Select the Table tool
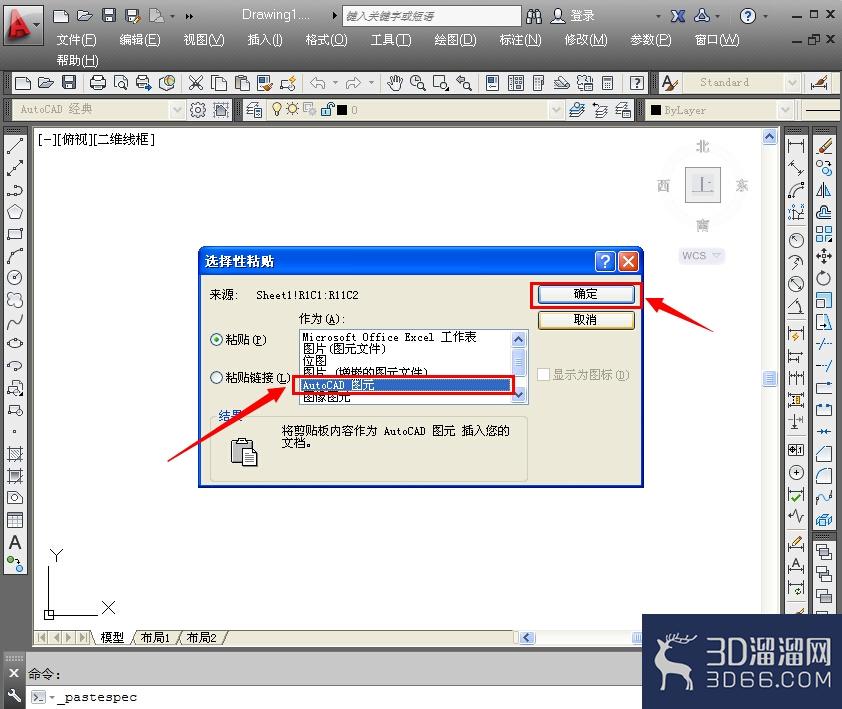 pyautogui.click(x=14, y=520)
